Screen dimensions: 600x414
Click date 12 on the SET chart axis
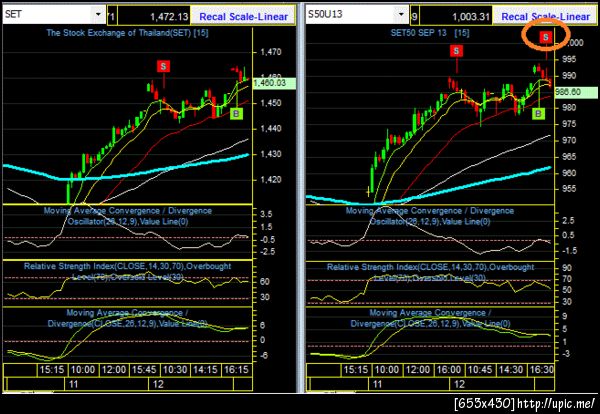point(158,384)
